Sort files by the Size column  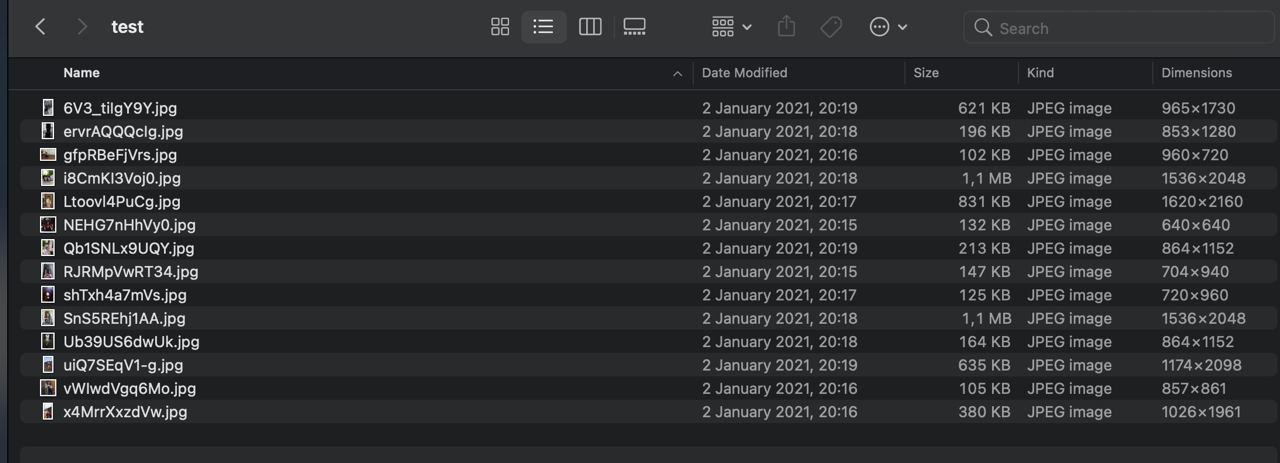[x=926, y=73]
